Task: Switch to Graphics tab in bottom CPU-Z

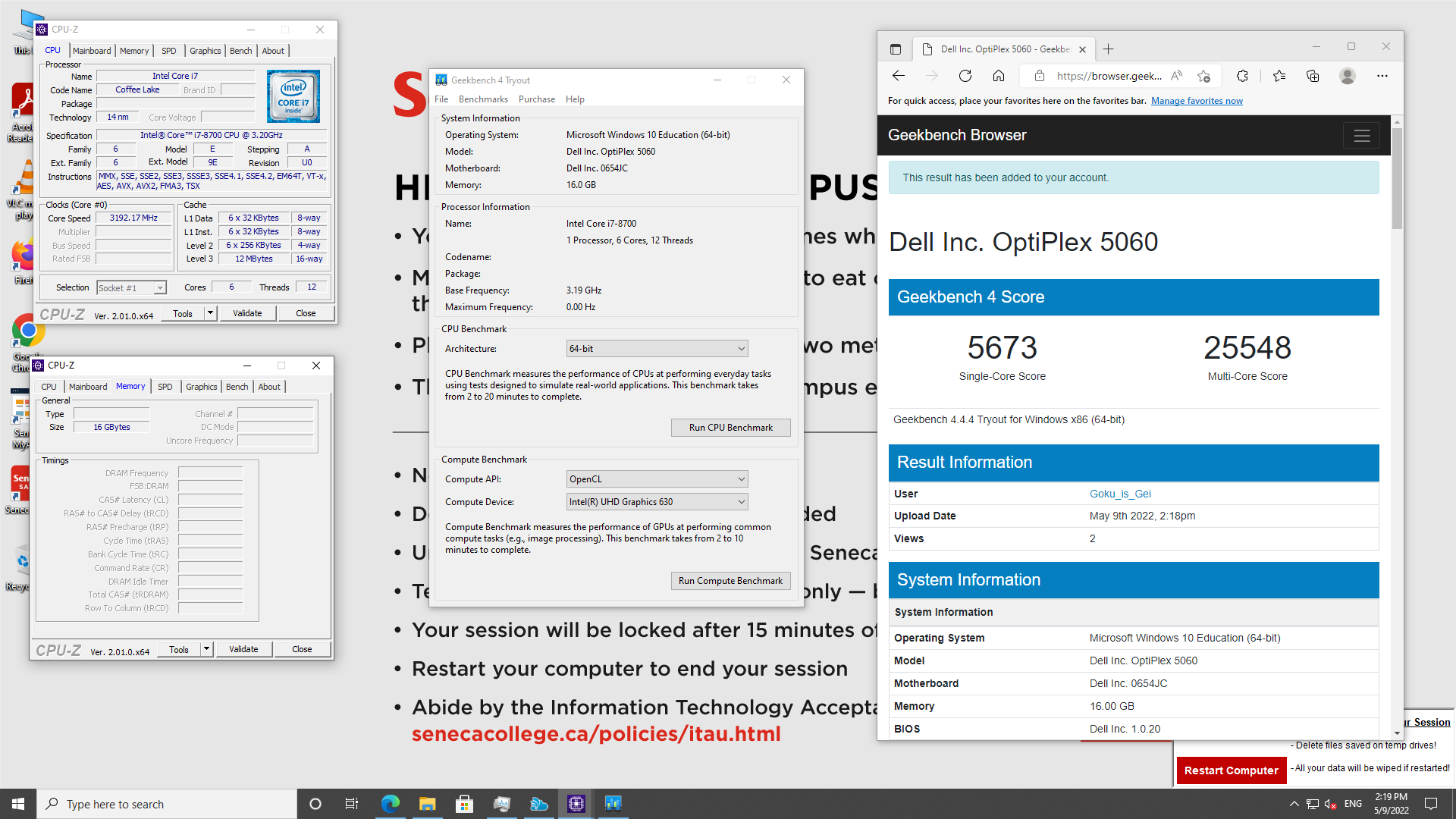Action: coord(202,387)
